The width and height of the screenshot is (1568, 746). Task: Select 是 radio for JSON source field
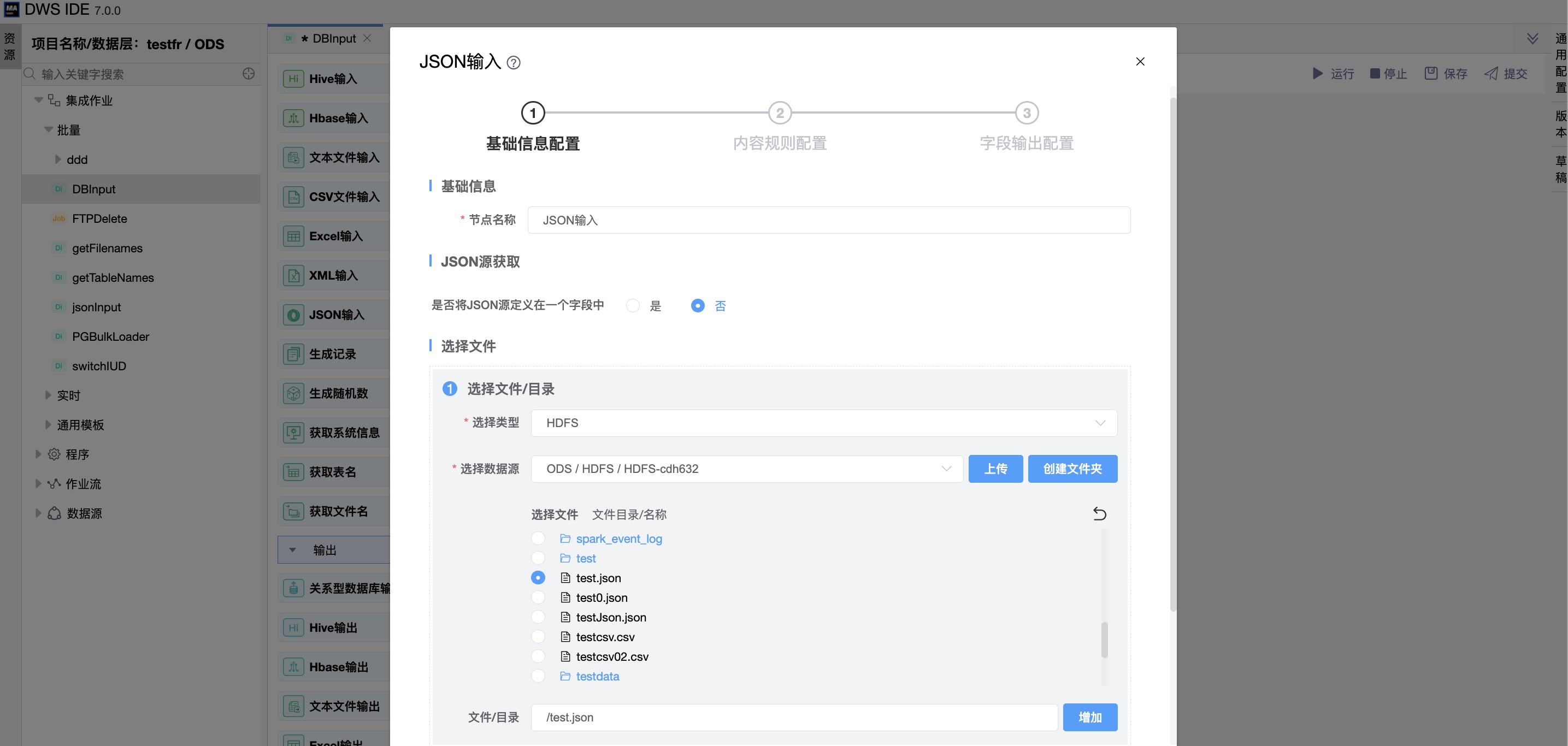click(x=633, y=305)
